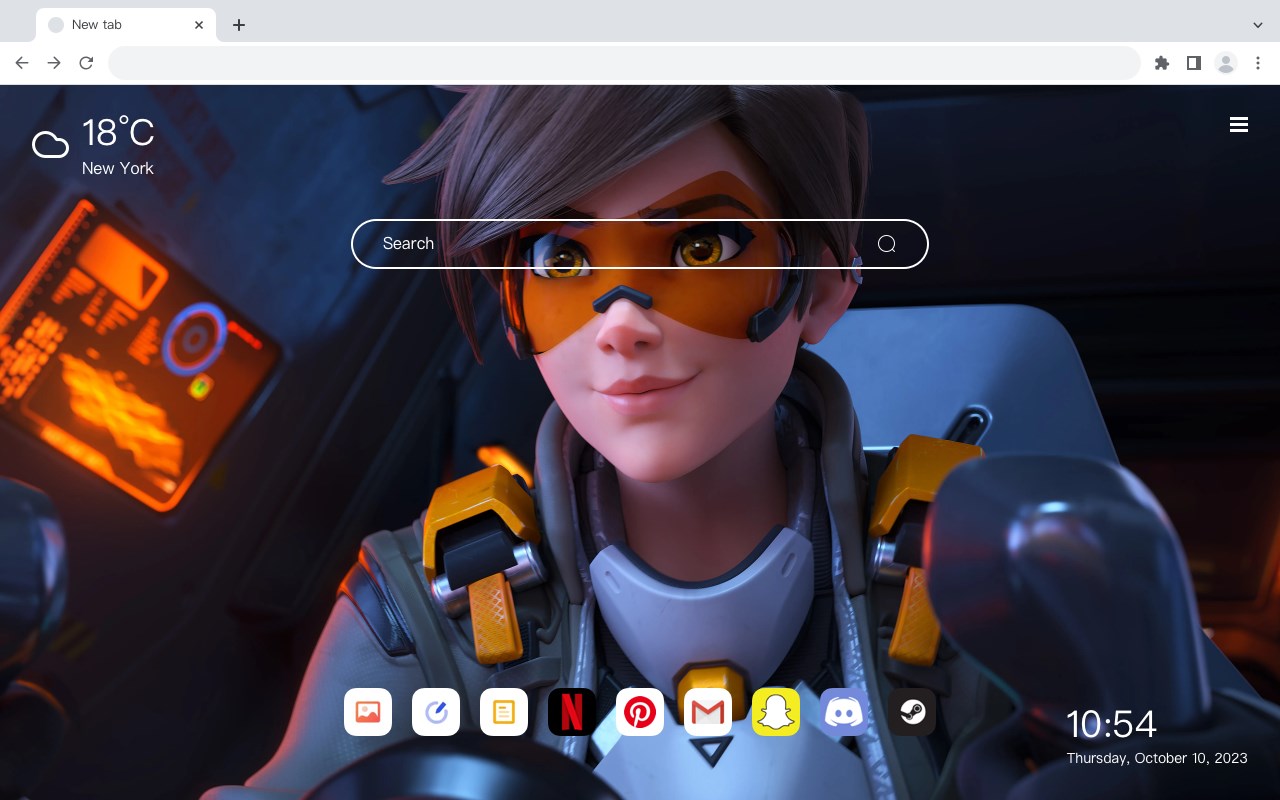Click the 18°C temperature reading
Viewport: 1280px width, 800px height.
pos(118,133)
